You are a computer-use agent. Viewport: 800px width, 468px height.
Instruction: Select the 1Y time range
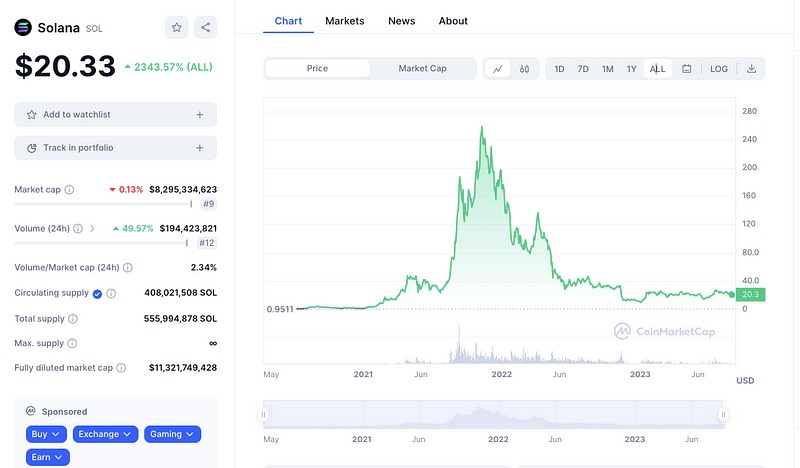pyautogui.click(x=632, y=69)
